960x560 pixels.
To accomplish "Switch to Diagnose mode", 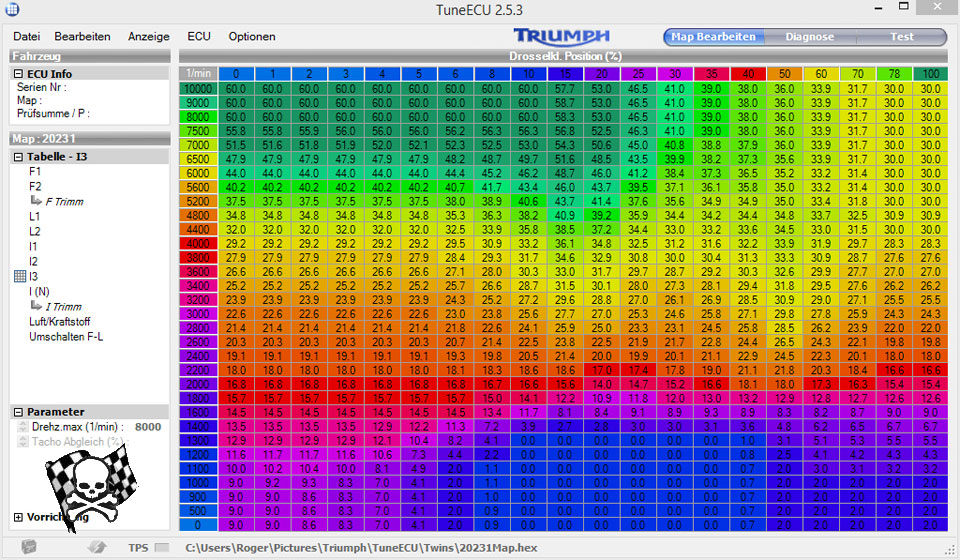I will (809, 37).
